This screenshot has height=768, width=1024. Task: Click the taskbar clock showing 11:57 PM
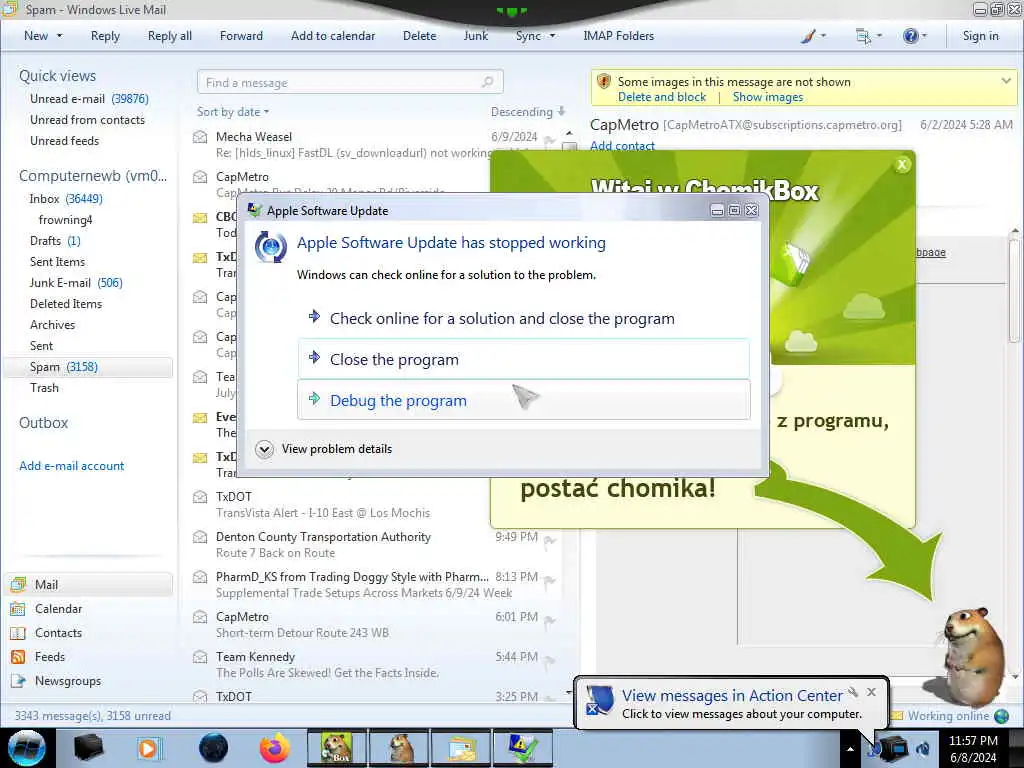973,748
